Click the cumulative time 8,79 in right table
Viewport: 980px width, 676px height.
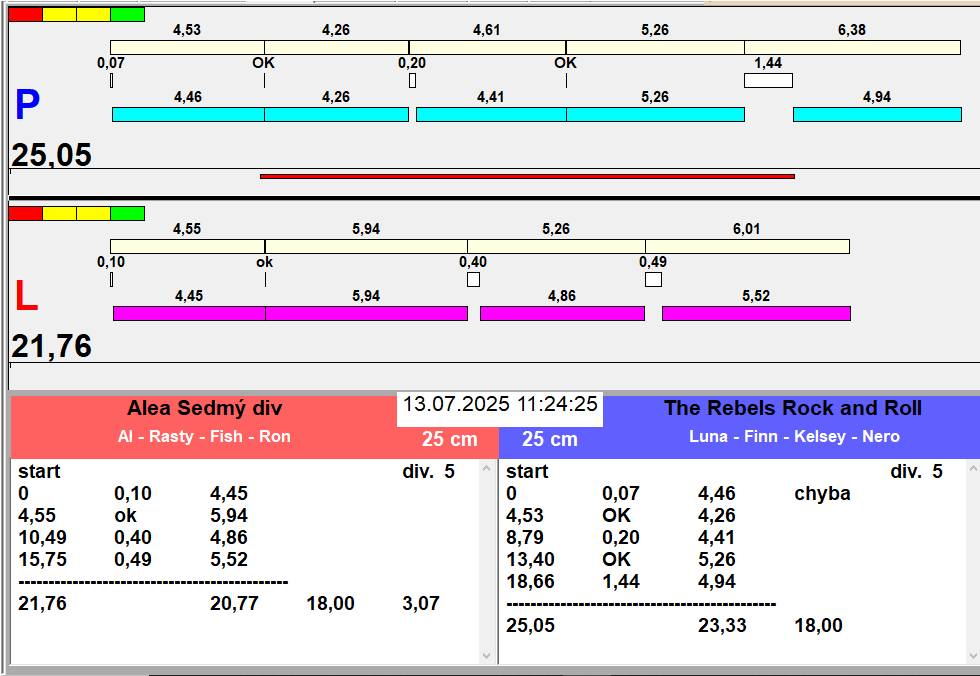tap(525, 537)
